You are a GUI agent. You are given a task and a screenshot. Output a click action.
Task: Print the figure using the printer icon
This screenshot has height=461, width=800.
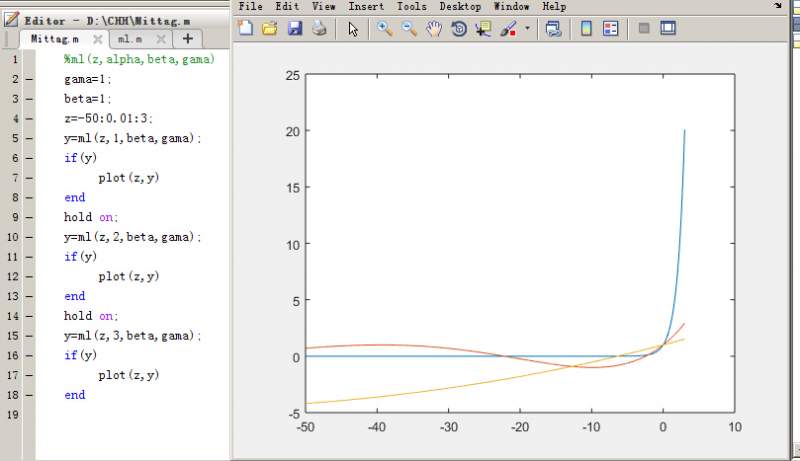[319, 28]
